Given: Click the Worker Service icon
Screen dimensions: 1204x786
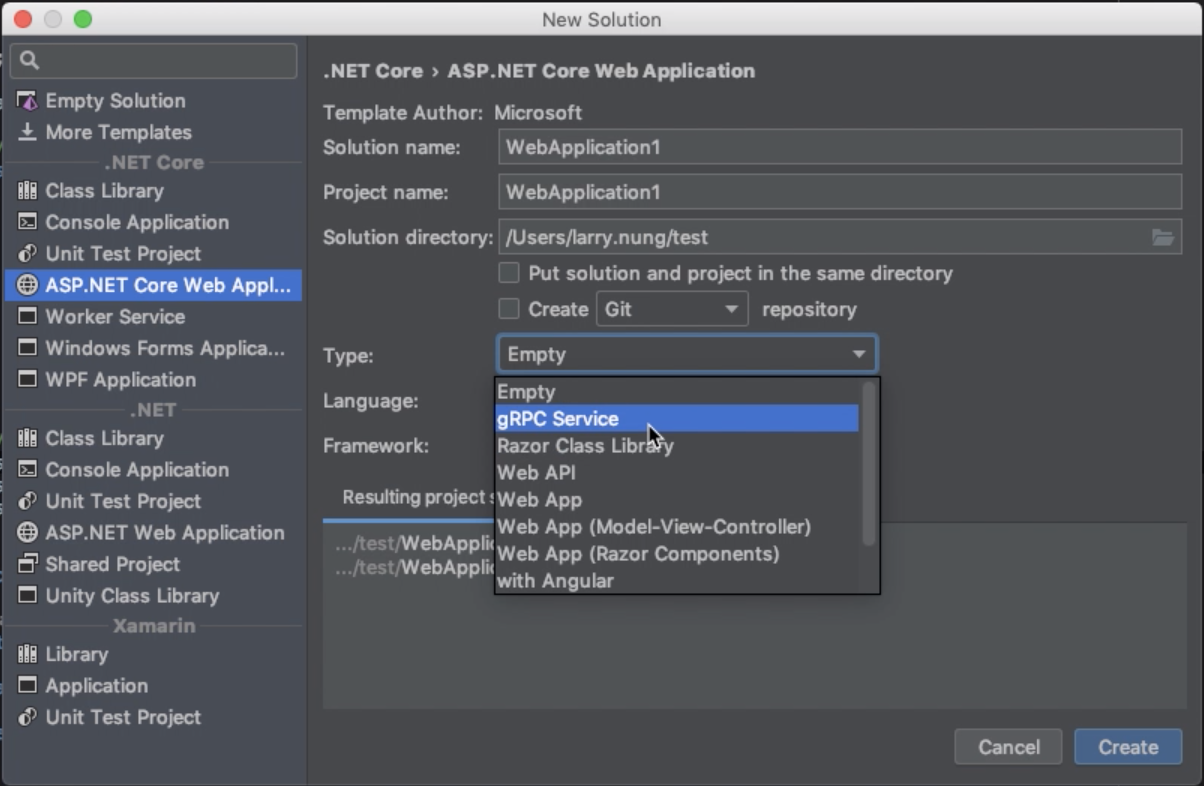Looking at the screenshot, I should (x=28, y=317).
